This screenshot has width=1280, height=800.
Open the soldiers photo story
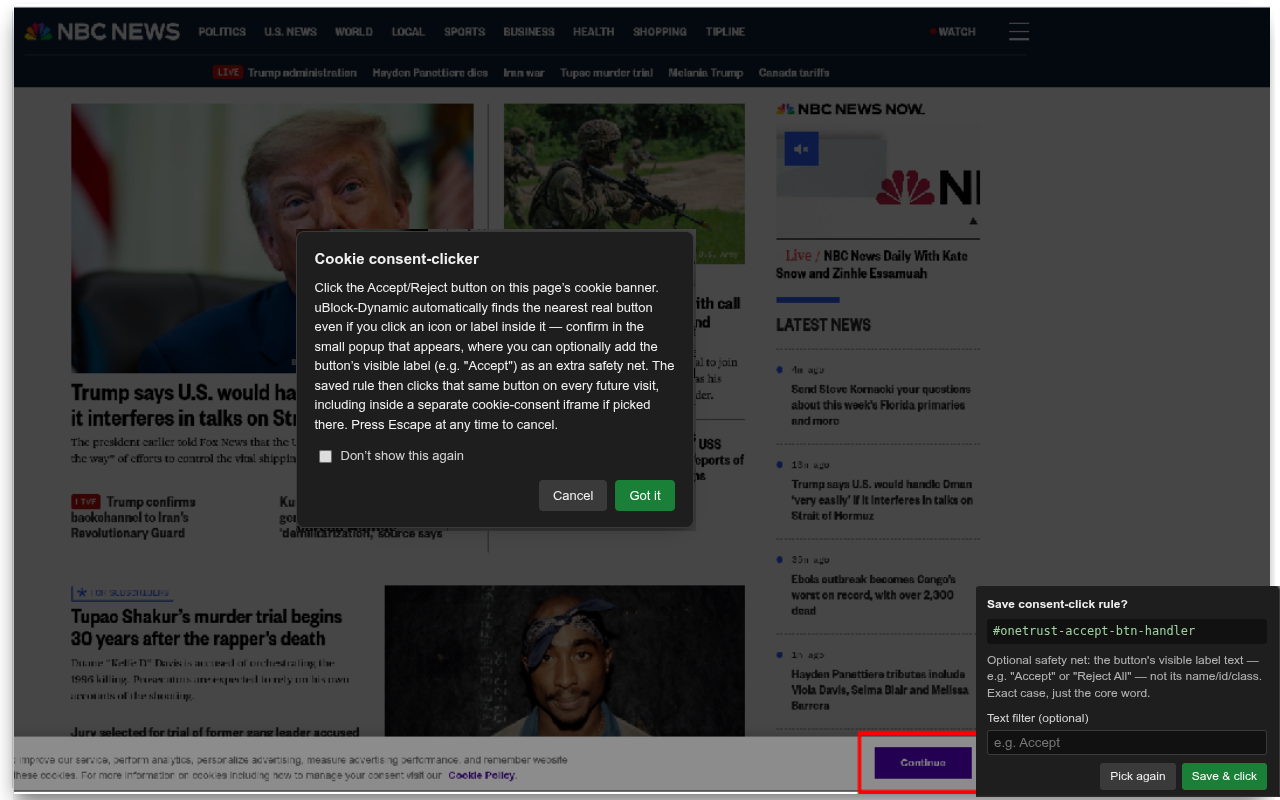[x=624, y=184]
